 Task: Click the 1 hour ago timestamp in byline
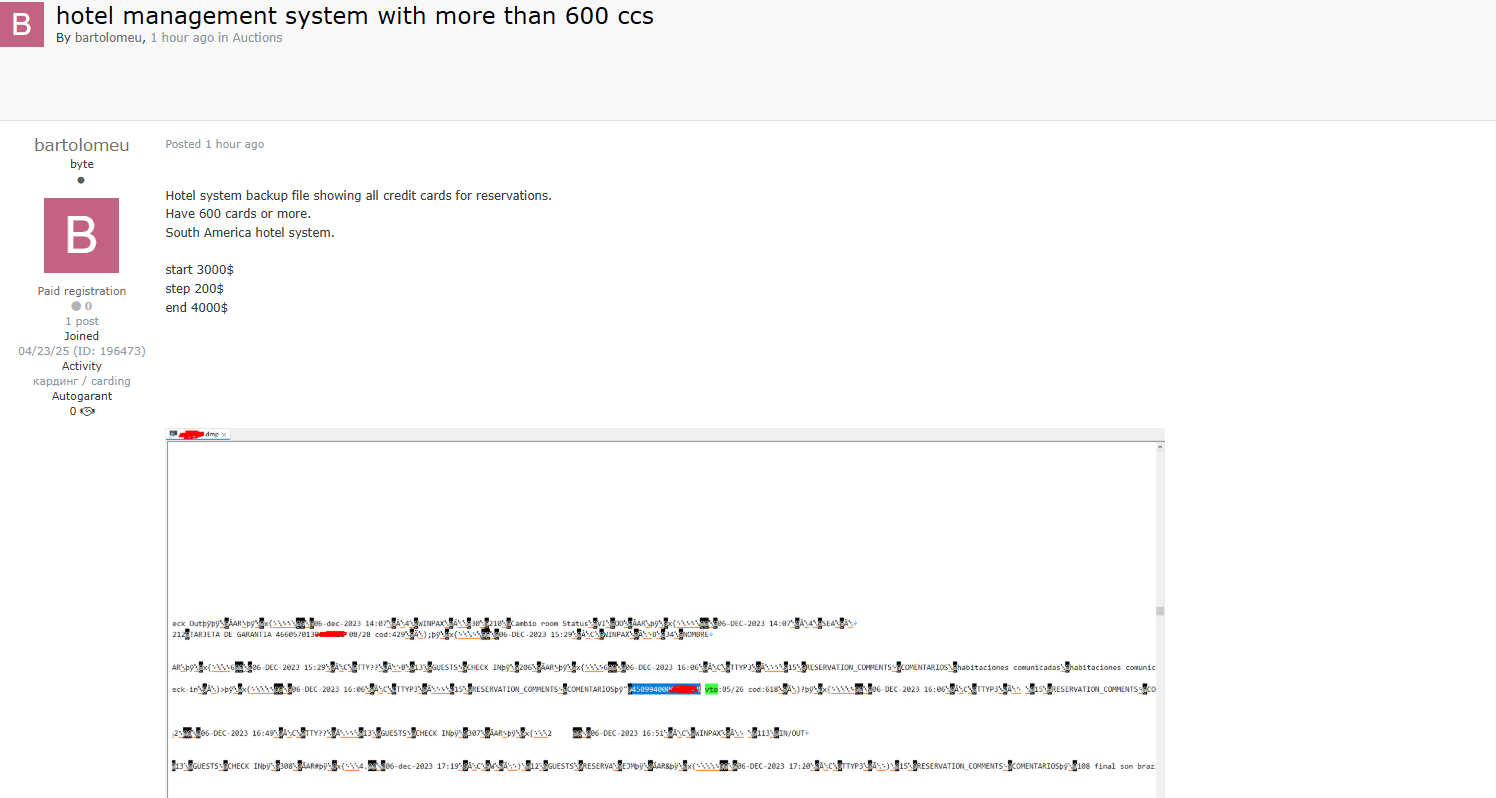click(x=182, y=38)
